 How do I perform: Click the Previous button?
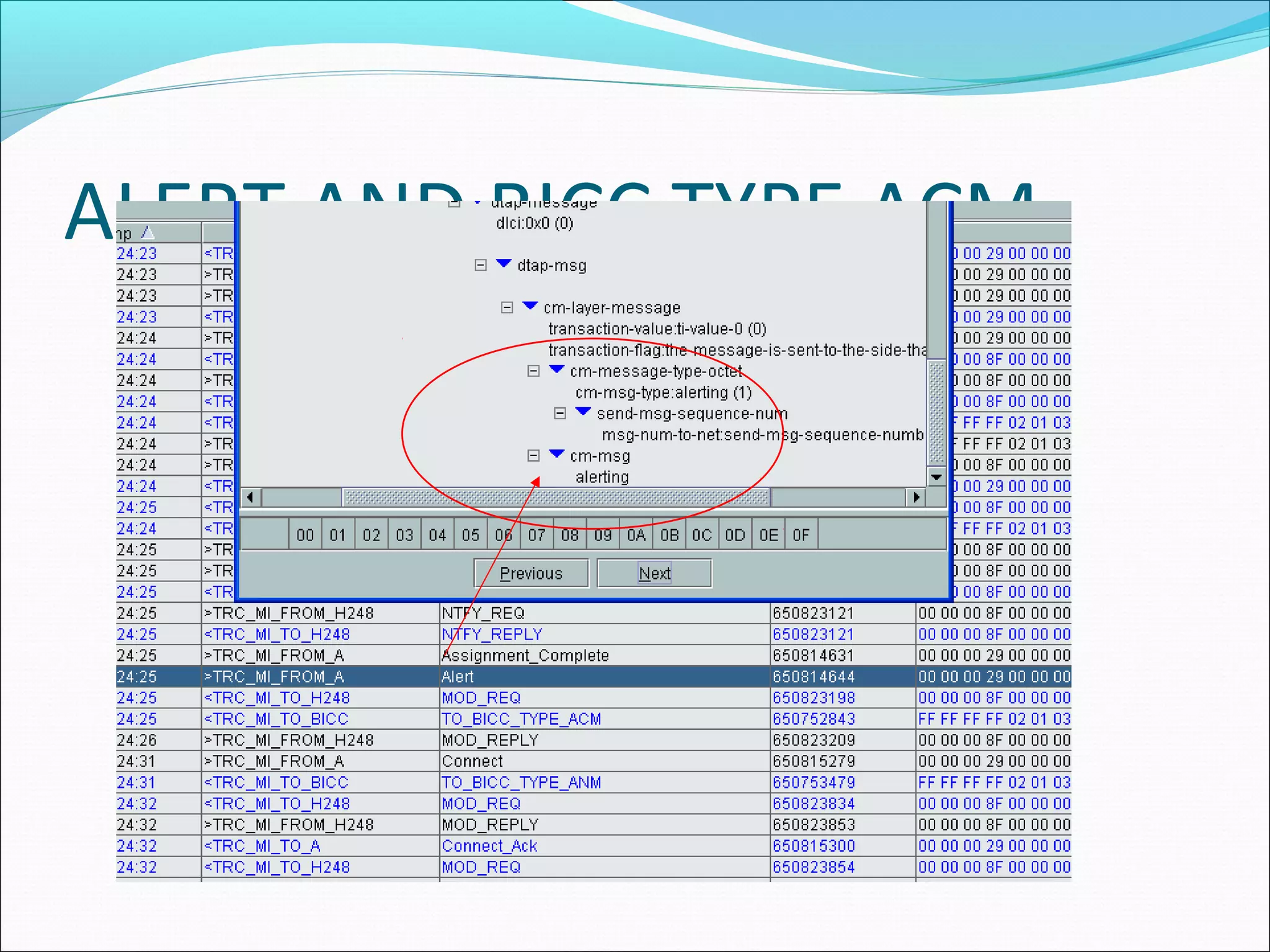(531, 573)
